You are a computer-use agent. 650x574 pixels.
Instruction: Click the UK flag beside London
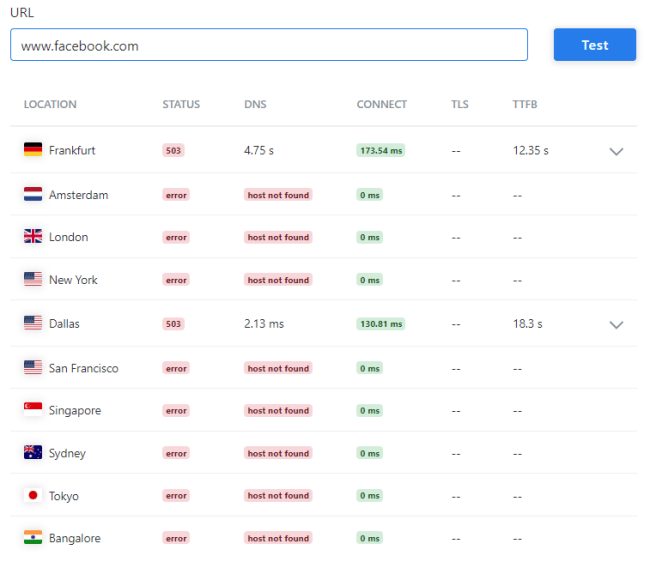coord(33,236)
